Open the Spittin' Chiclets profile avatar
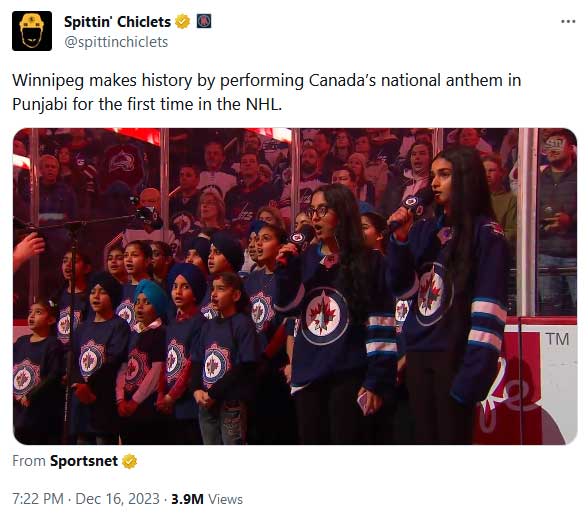Viewport: 588px width, 524px height. [32, 31]
